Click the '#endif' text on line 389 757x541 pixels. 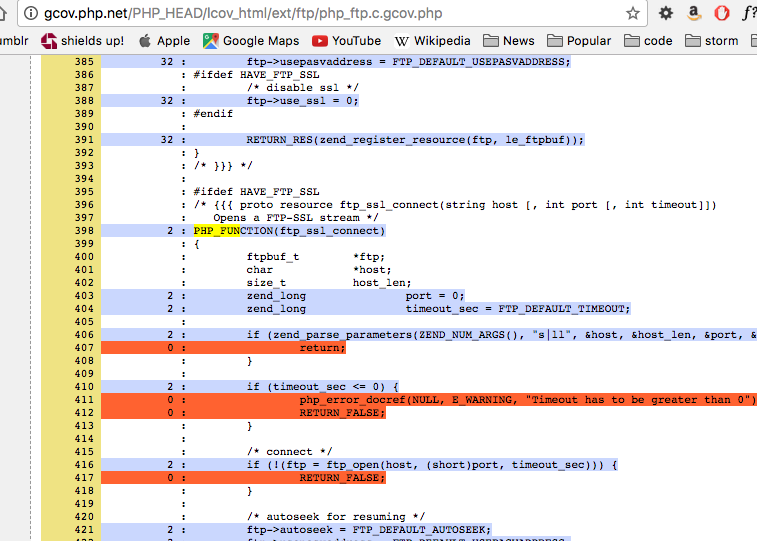point(213,114)
